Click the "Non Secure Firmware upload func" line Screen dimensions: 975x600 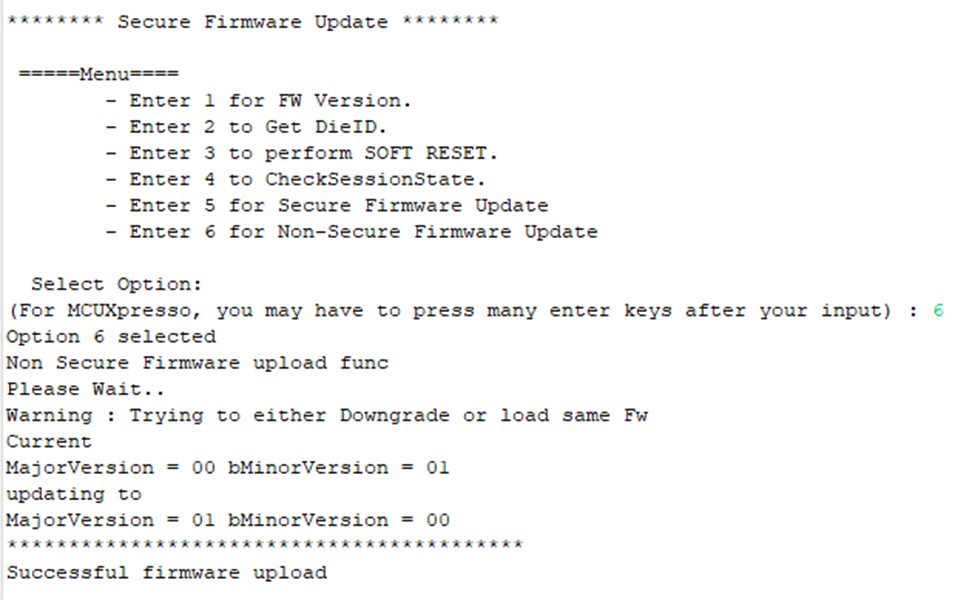coord(197,363)
